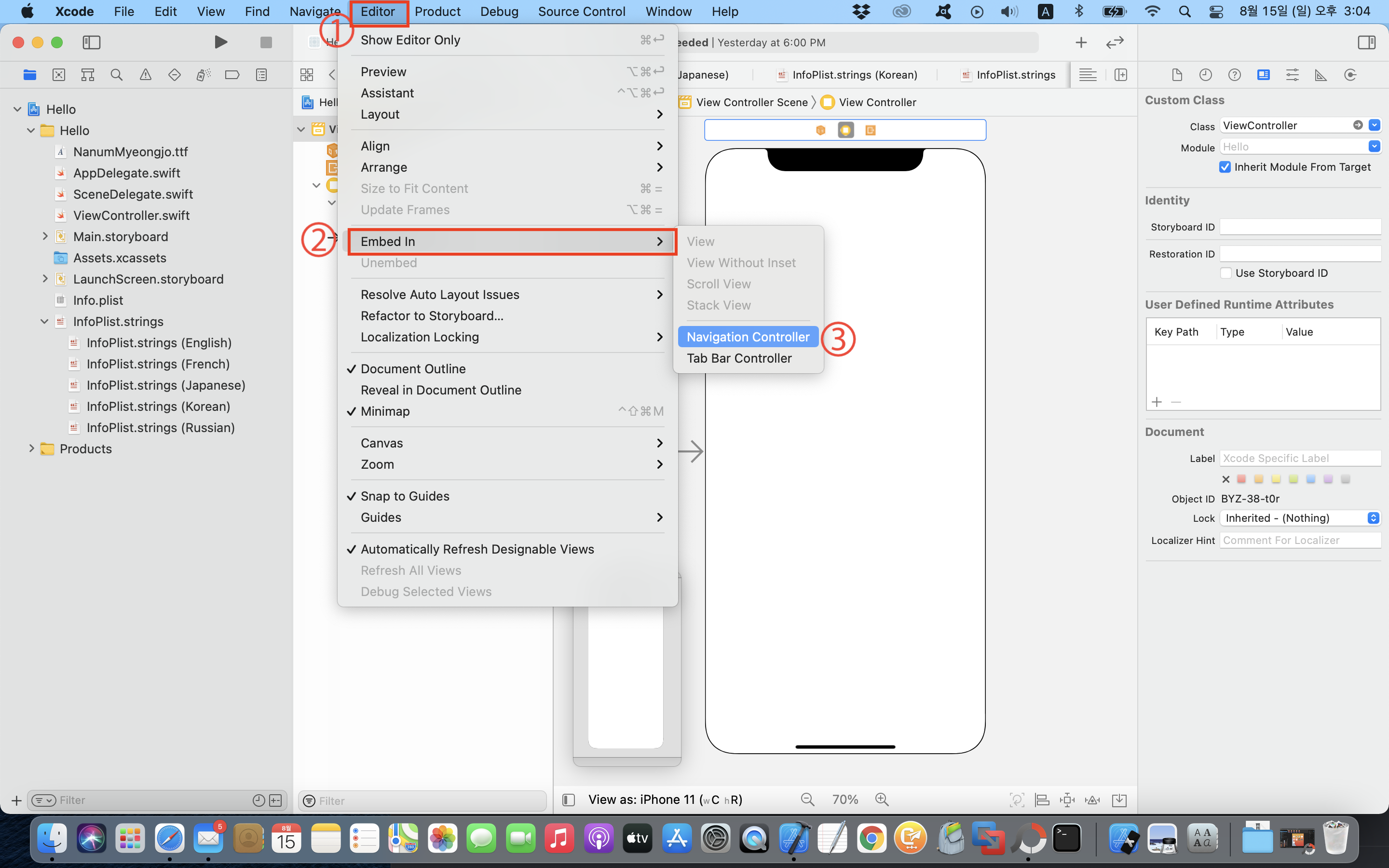Click View as: iPhone 11 button
This screenshot has width=1389, height=868.
coord(665,800)
